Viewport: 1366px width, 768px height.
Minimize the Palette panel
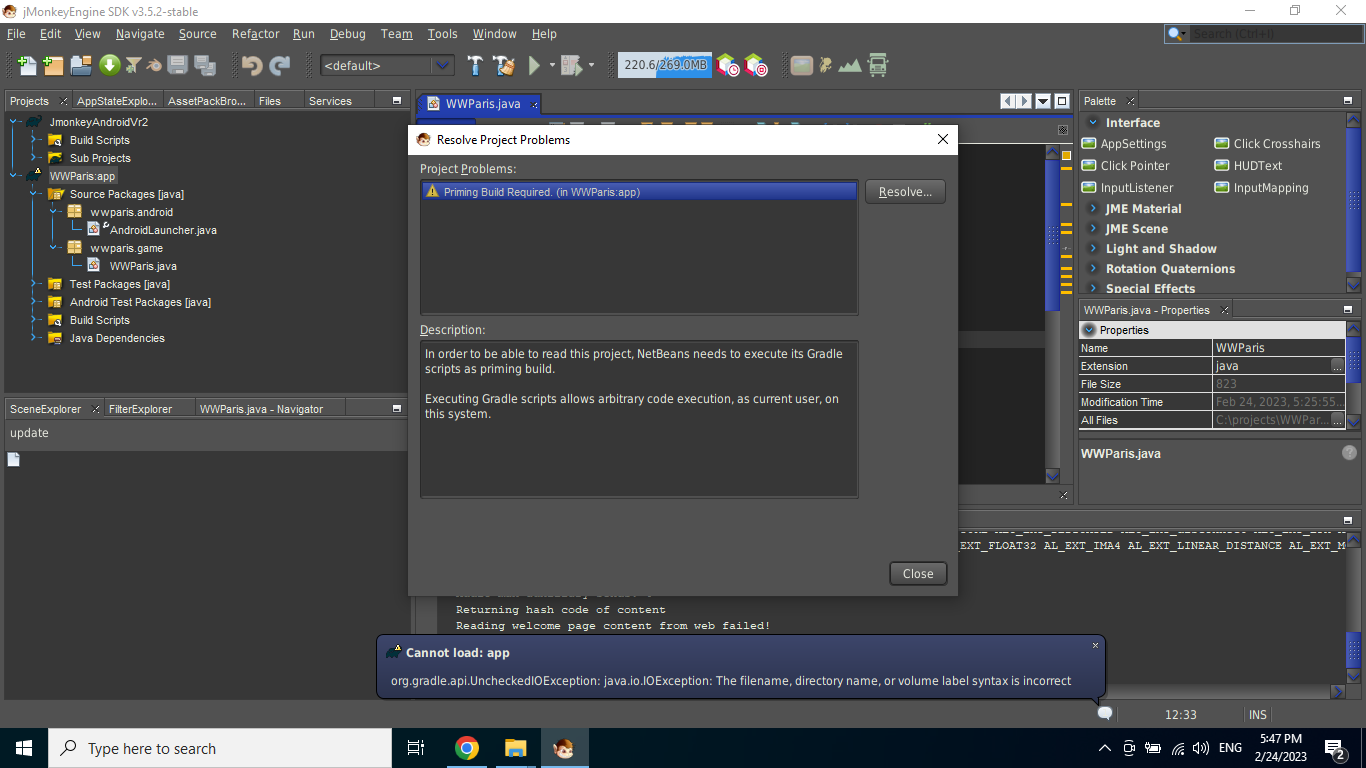1348,101
